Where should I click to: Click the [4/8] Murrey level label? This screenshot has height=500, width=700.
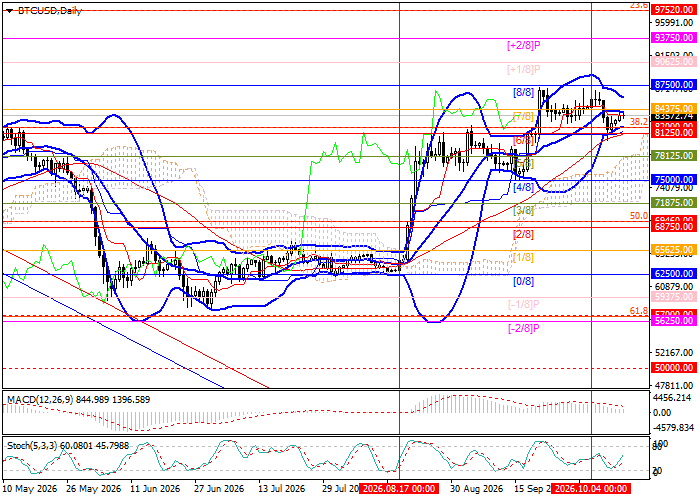tap(523, 188)
